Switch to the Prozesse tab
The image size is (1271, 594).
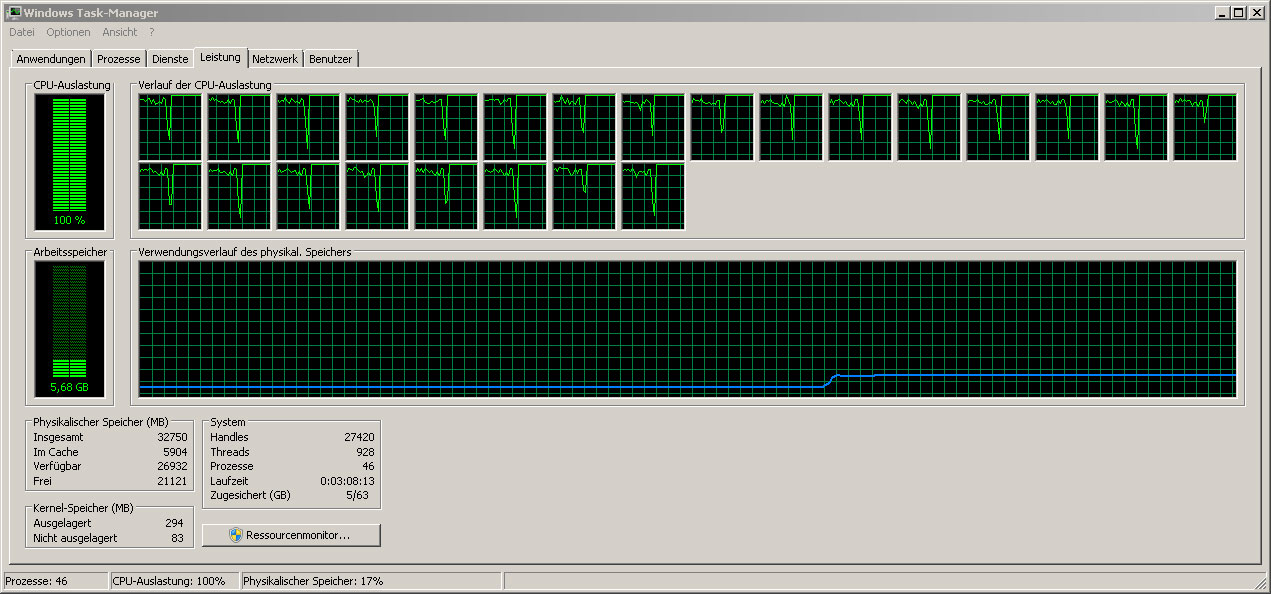click(119, 59)
